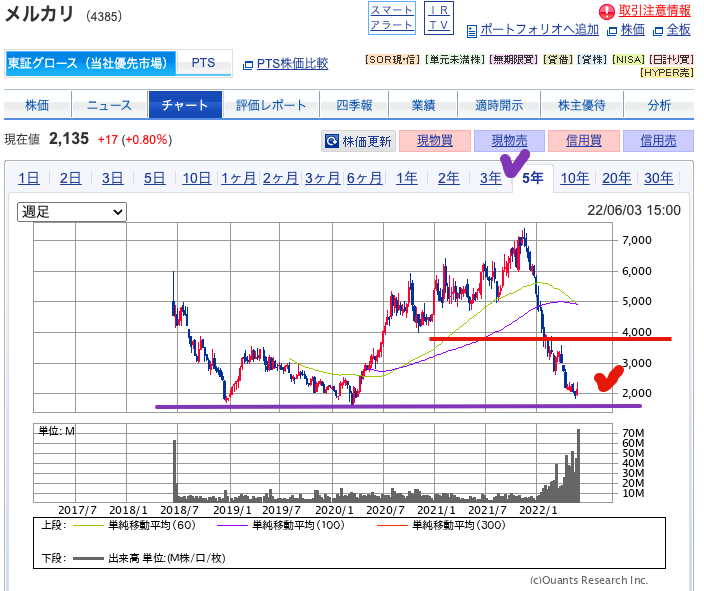Image resolution: width=704 pixels, height=591 pixels.
Task: Select the 1日 chart range
Action: tap(28, 178)
